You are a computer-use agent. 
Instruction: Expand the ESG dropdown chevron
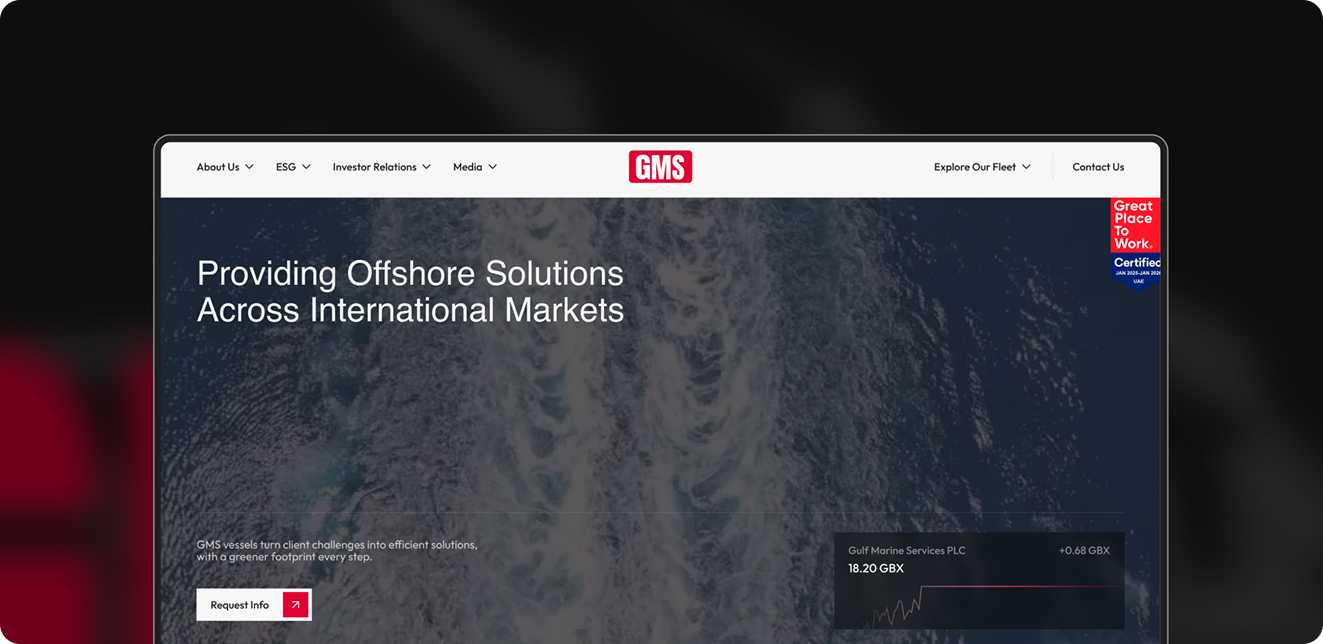pyautogui.click(x=306, y=167)
